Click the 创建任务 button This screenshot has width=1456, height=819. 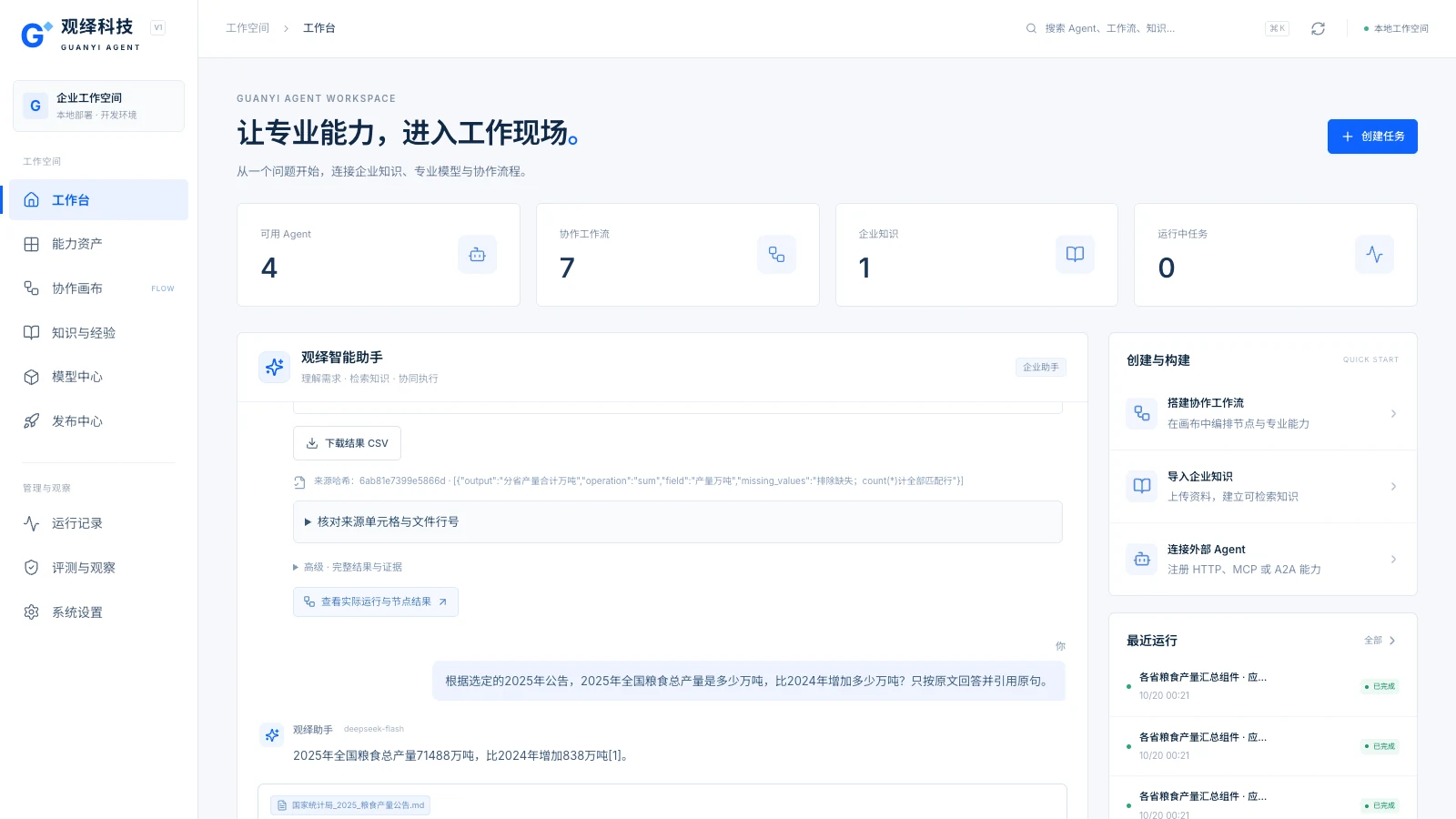1372,136
